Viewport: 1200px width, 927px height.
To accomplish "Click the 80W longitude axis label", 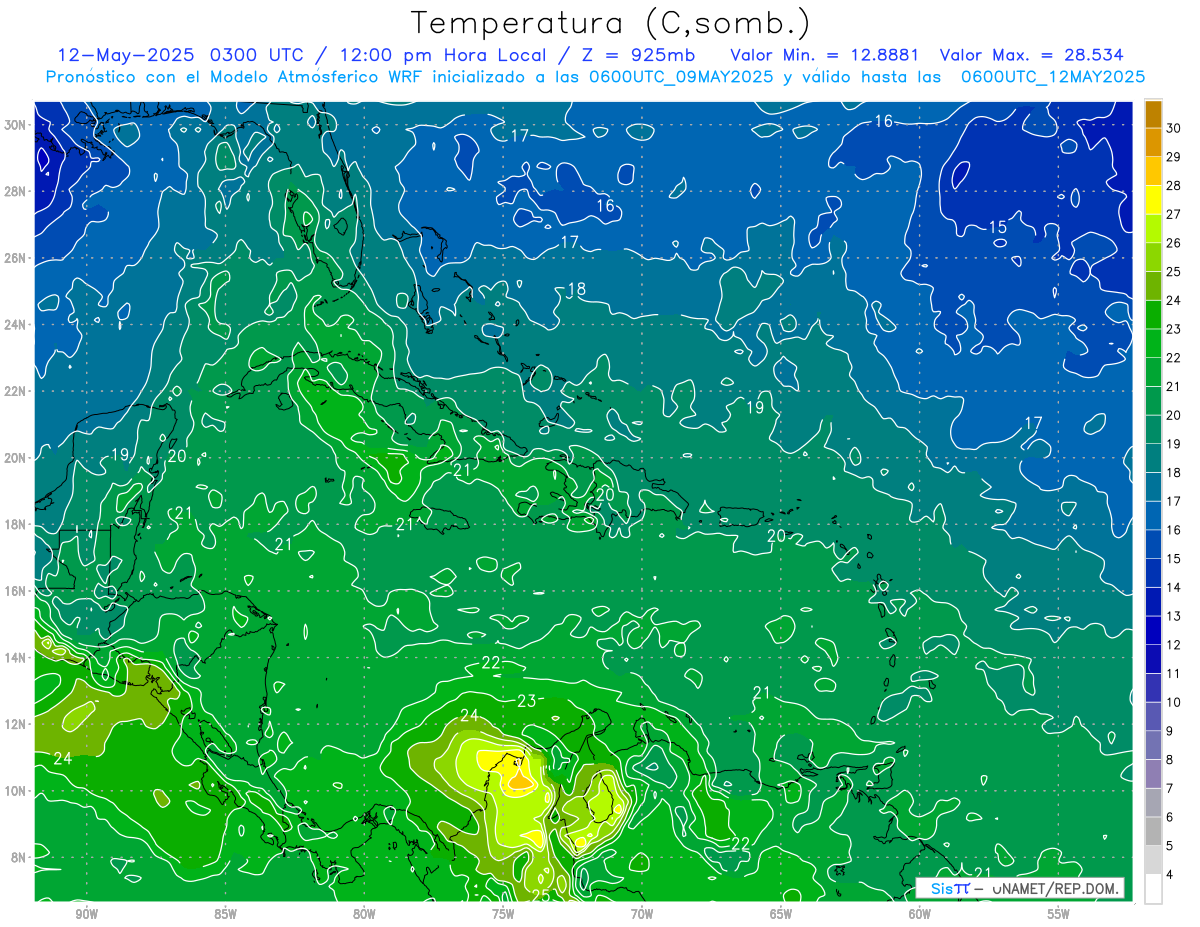I will (364, 914).
